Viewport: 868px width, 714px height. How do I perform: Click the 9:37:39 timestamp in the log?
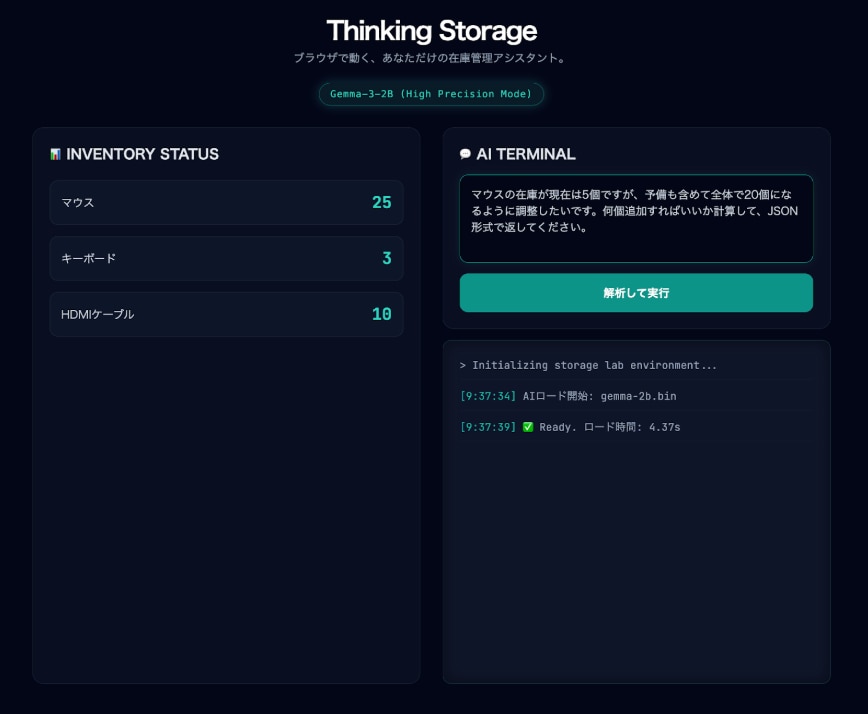click(x=488, y=427)
